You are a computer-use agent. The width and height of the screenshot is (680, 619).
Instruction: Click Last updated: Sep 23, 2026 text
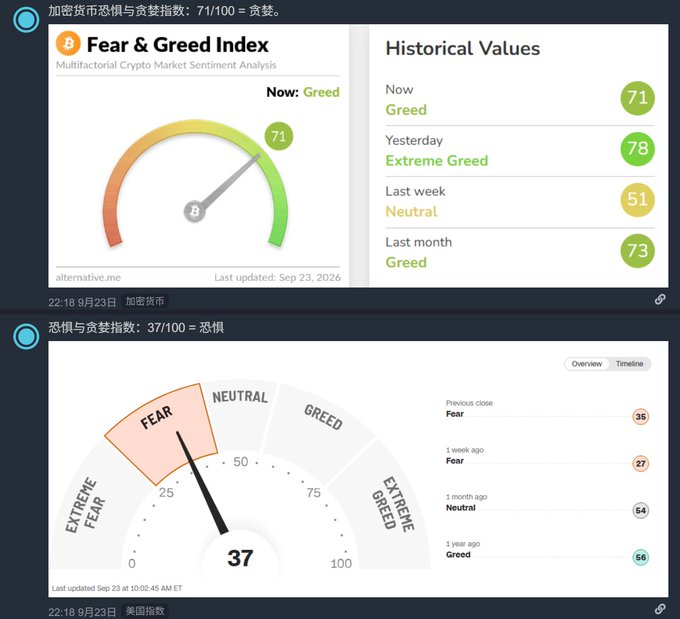tap(277, 278)
